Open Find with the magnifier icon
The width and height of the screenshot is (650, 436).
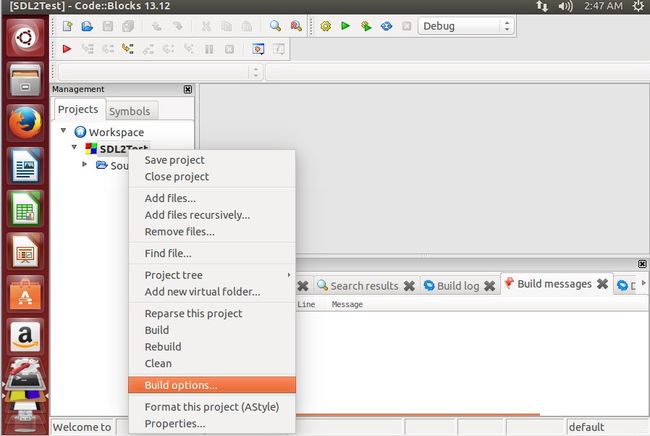(275, 26)
